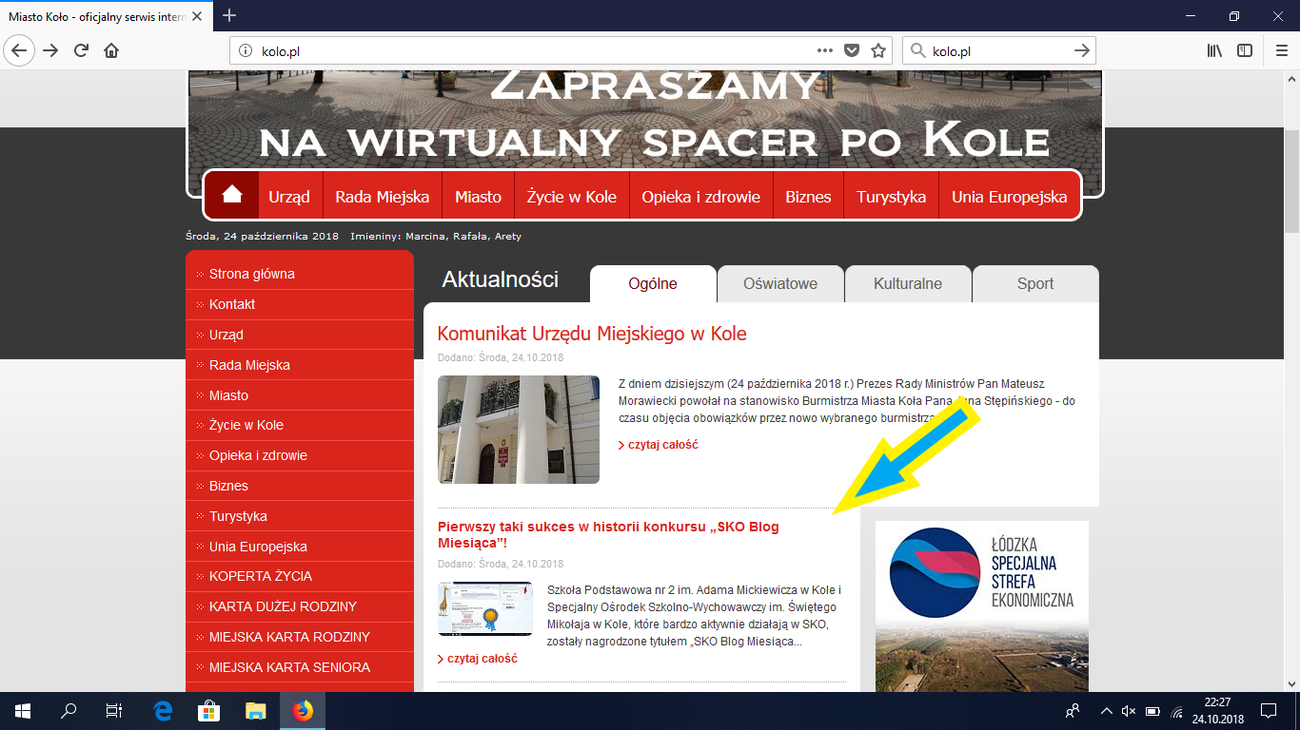Open Windows taskbar search

tap(68, 711)
